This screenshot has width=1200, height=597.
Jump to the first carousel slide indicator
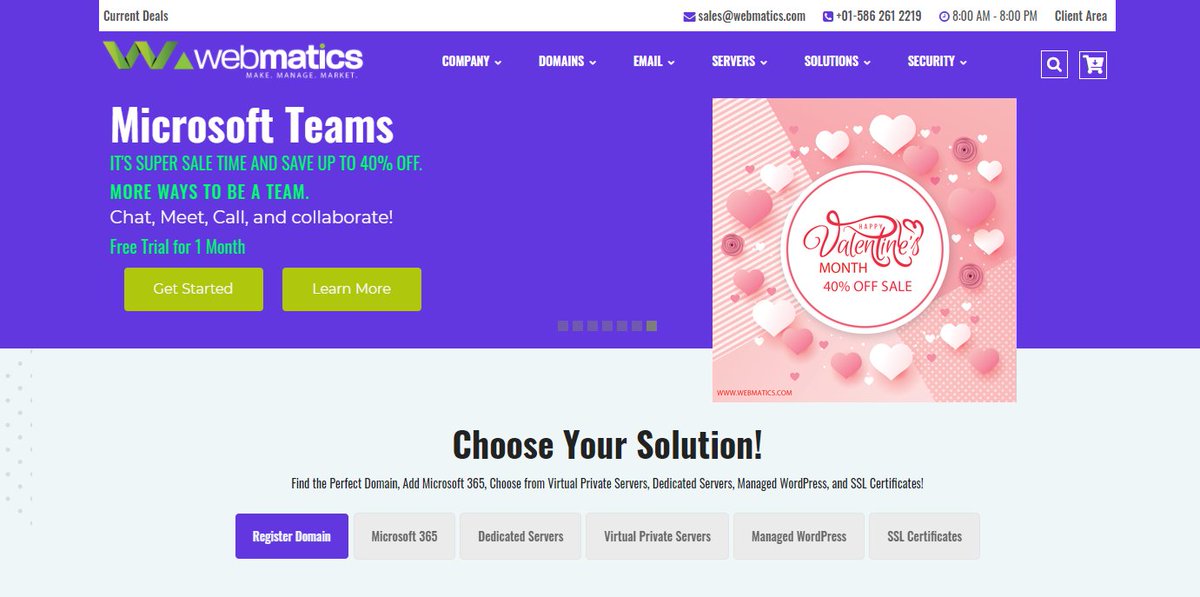tap(562, 326)
